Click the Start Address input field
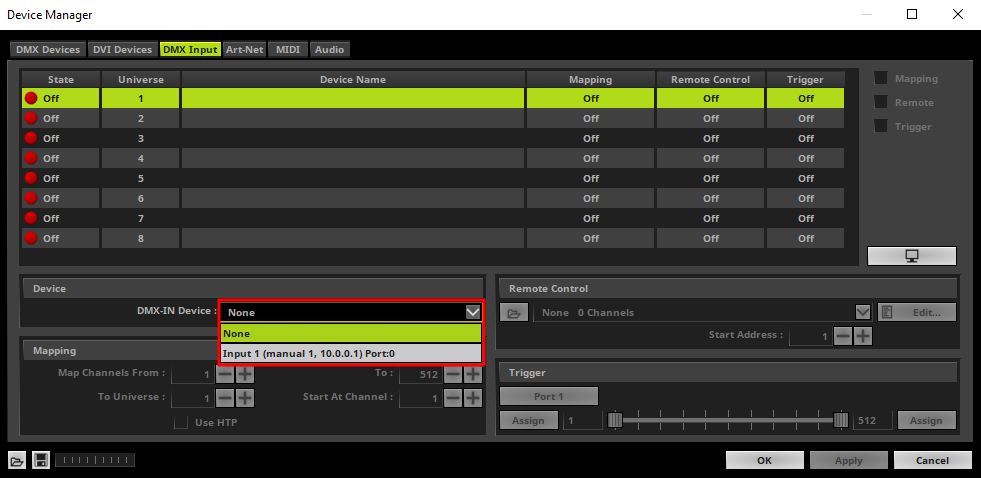The height and width of the screenshot is (478, 981). pos(811,337)
